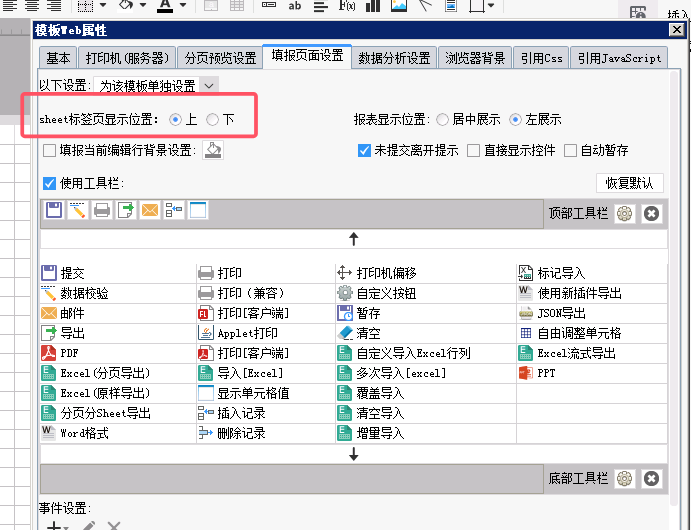Switch to the 引用JavaScript tab
The width and height of the screenshot is (691, 530).
tap(619, 58)
